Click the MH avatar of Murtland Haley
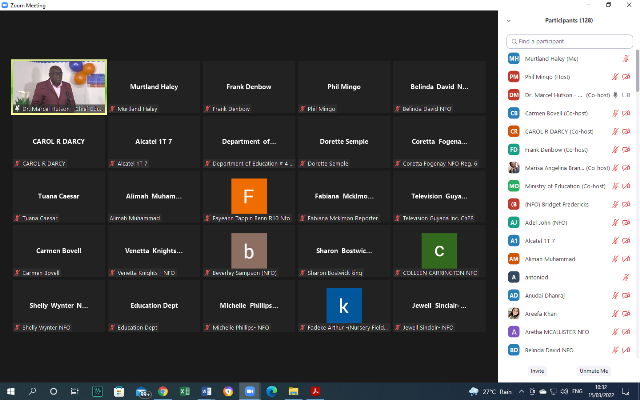This screenshot has width=640, height=400. [x=514, y=59]
